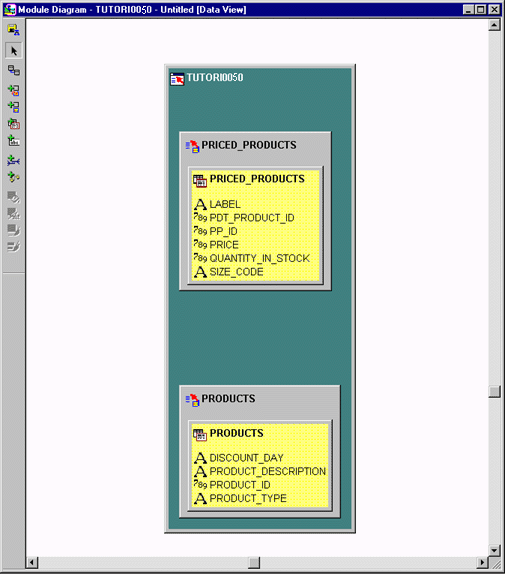Viewport: 505px width, 574px height.
Task: Select the PDT_PRODUCT_ID column
Action: [252, 218]
